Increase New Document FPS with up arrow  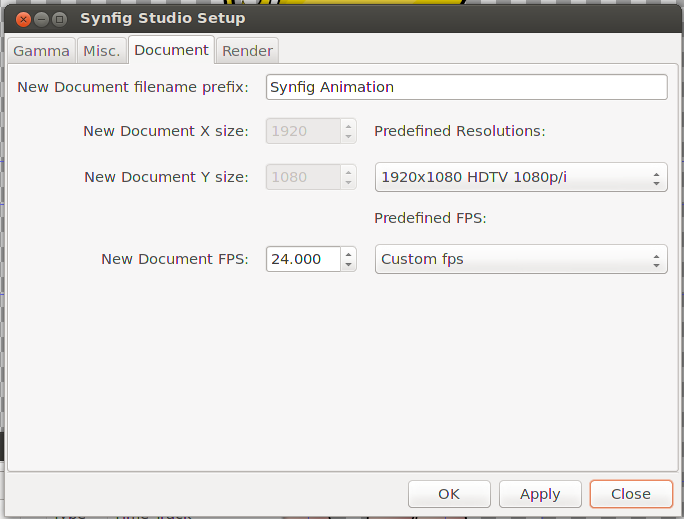click(x=348, y=253)
